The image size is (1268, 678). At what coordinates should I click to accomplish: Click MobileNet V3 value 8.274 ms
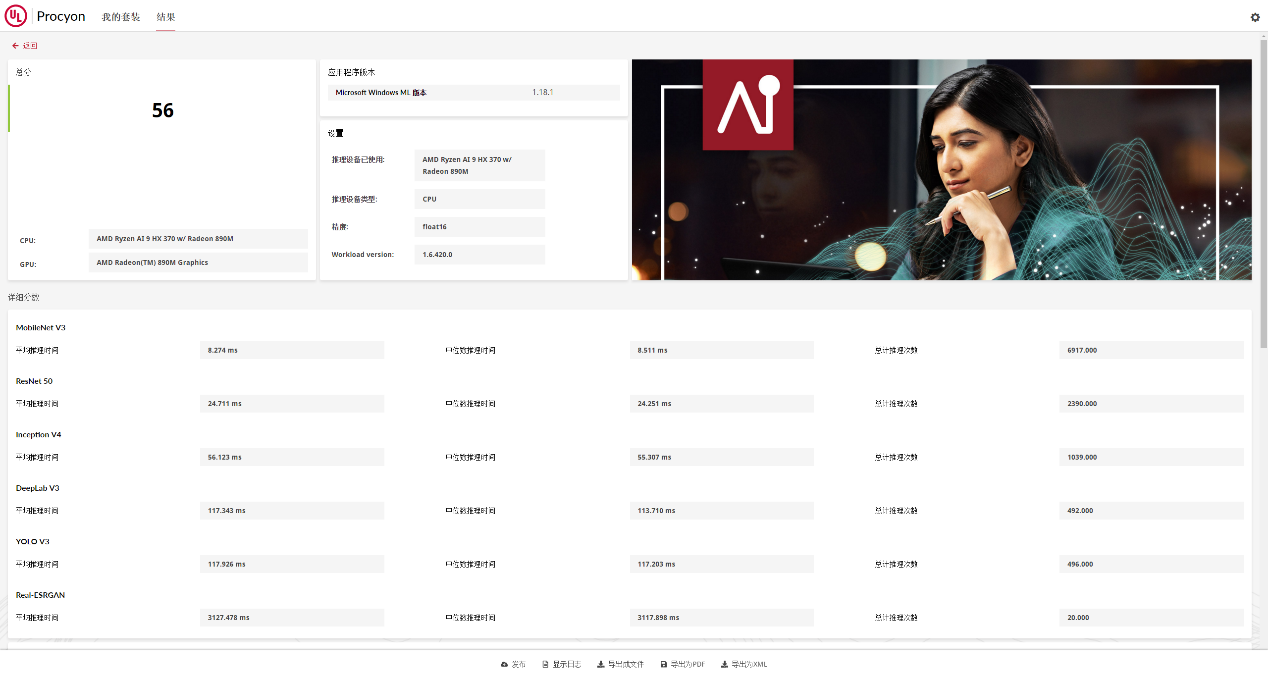[291, 350]
